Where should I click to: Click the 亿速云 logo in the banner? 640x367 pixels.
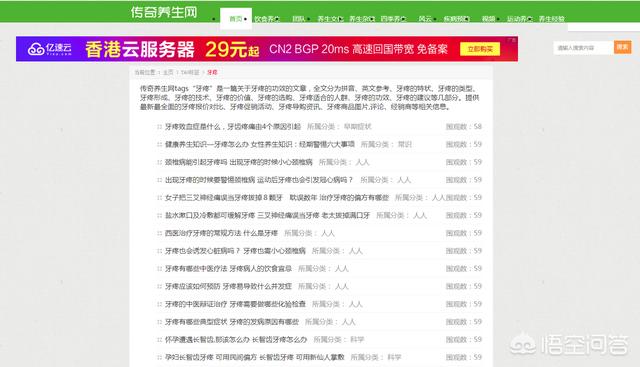click(x=49, y=49)
